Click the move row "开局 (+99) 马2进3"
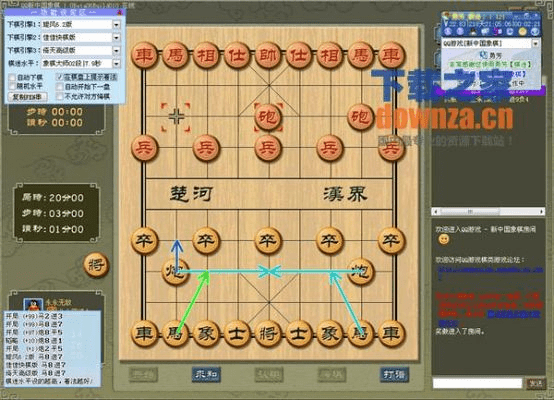The width and height of the screenshot is (554, 400). tap(34, 316)
